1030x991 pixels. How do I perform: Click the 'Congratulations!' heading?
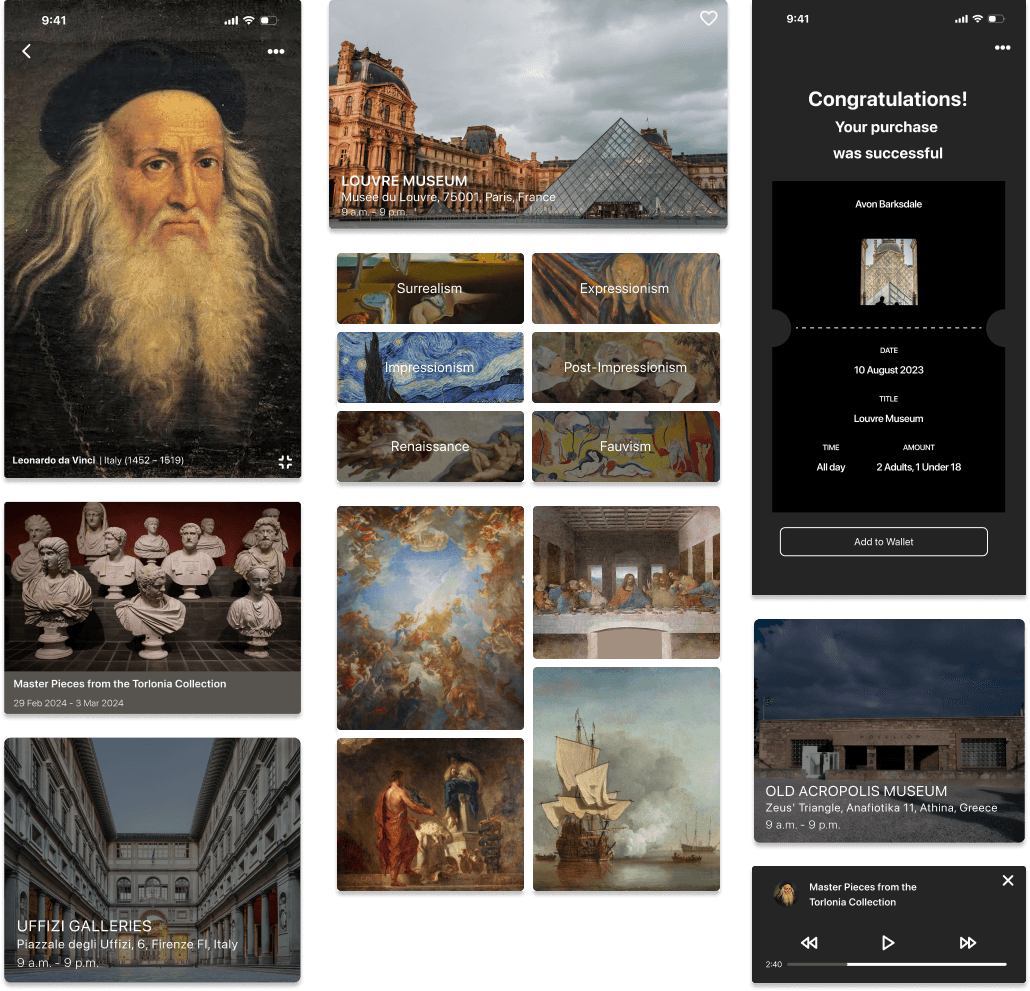pos(887,99)
